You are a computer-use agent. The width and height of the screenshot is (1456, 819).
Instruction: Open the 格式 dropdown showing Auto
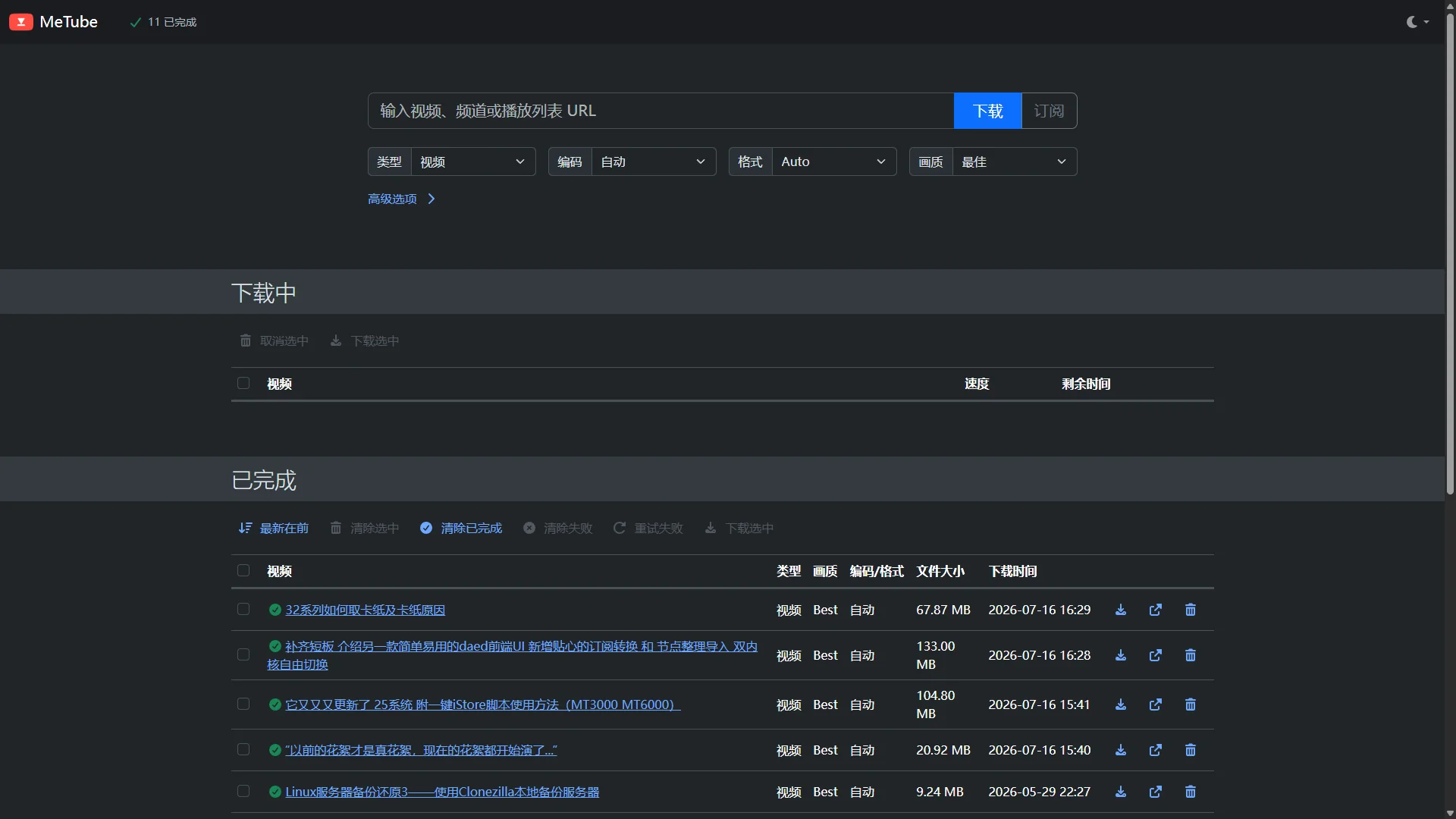834,162
